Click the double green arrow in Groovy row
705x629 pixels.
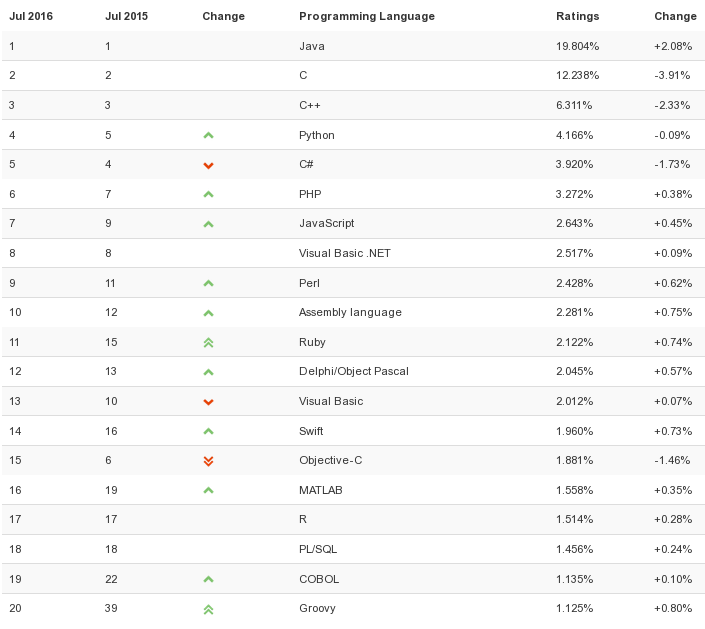click(x=208, y=609)
